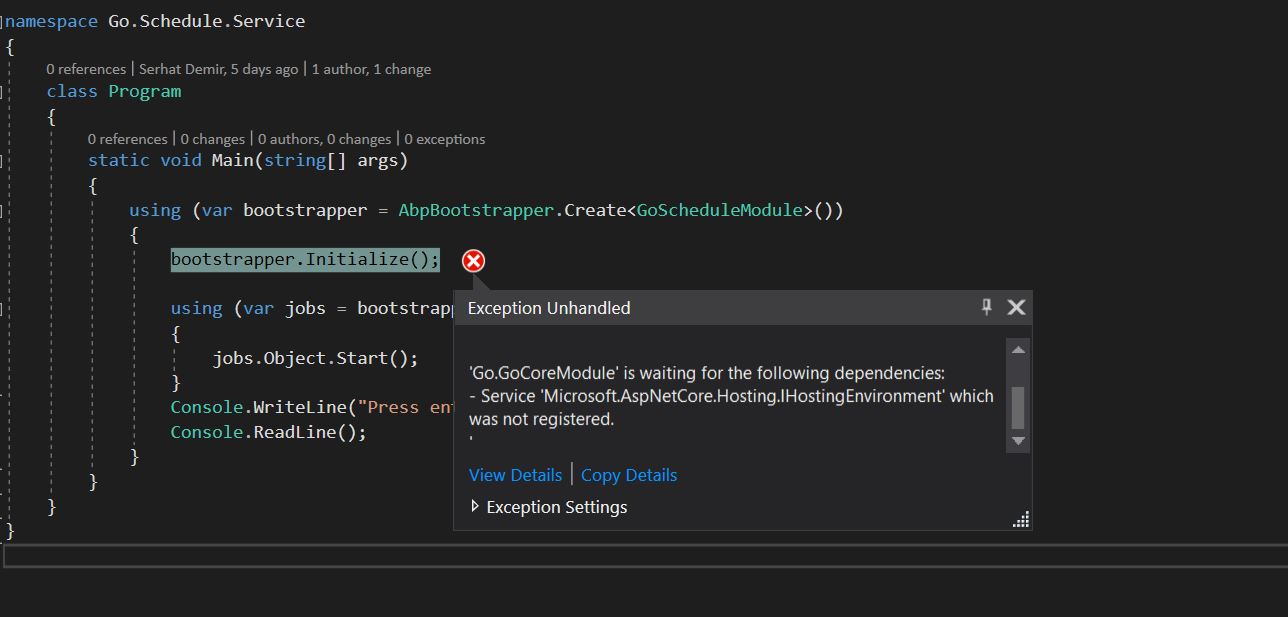
Task: Click the red exception error icon
Action: click(x=473, y=261)
